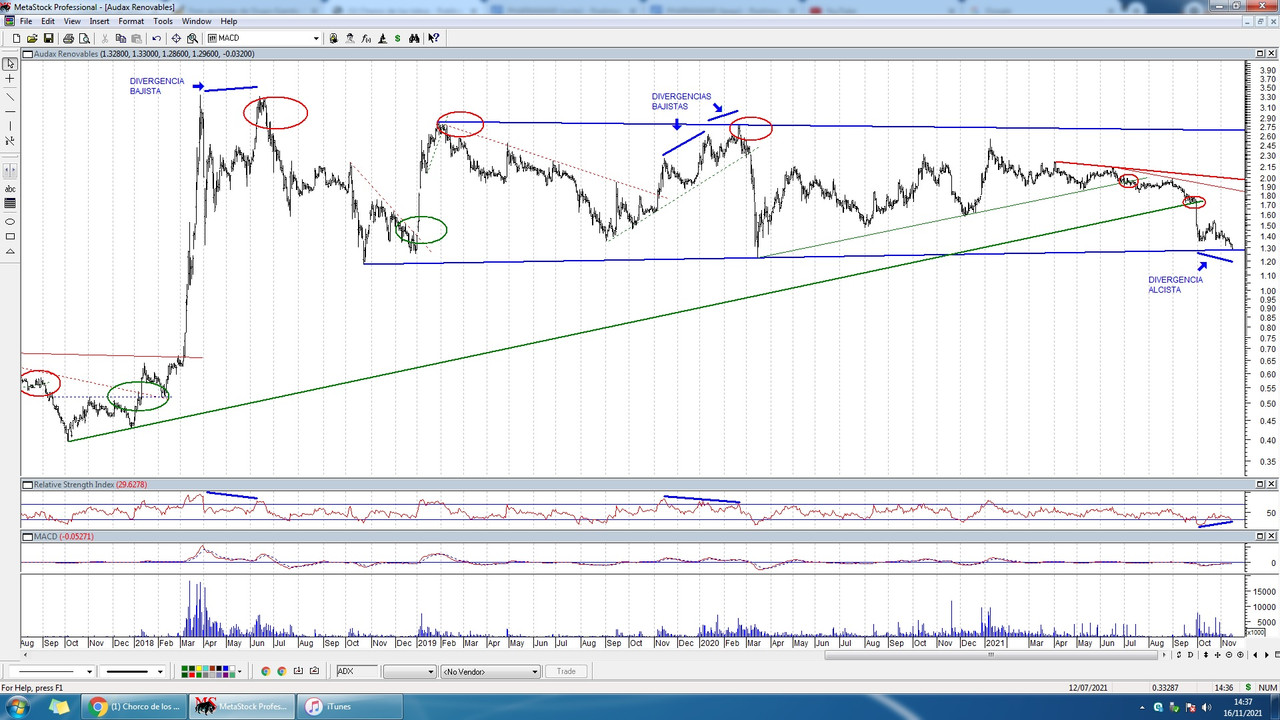1280x720 pixels.
Task: Open Print Preview from the toolbar
Action: pos(84,38)
